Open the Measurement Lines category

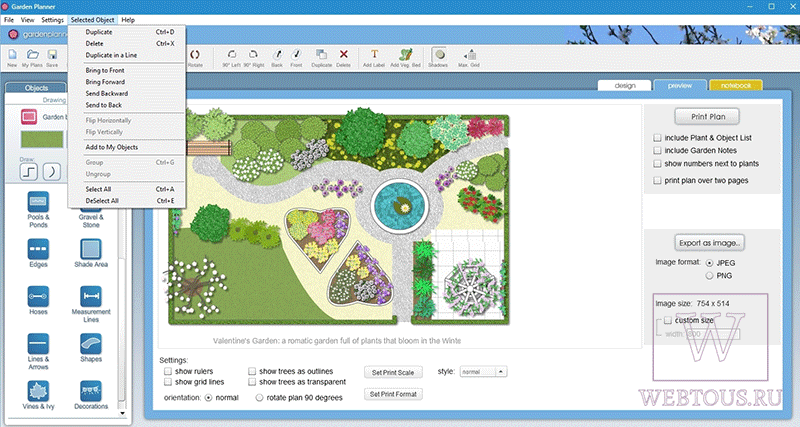tap(91, 296)
